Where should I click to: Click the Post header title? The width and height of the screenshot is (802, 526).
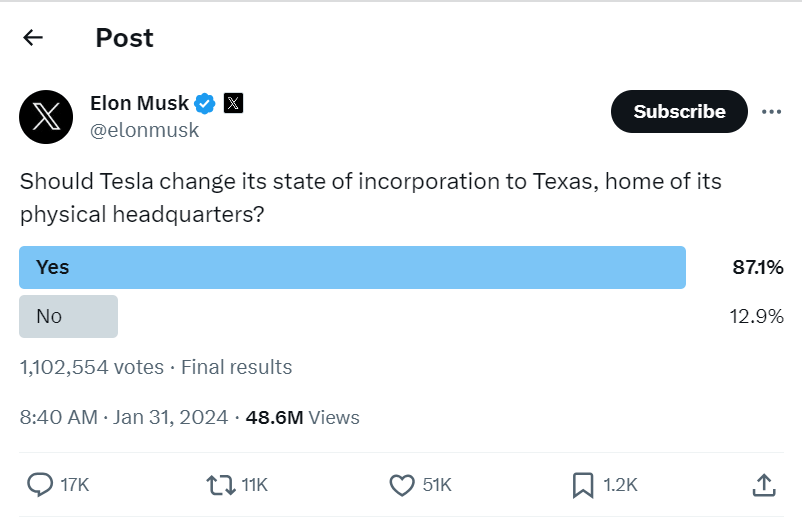pyautogui.click(x=124, y=37)
